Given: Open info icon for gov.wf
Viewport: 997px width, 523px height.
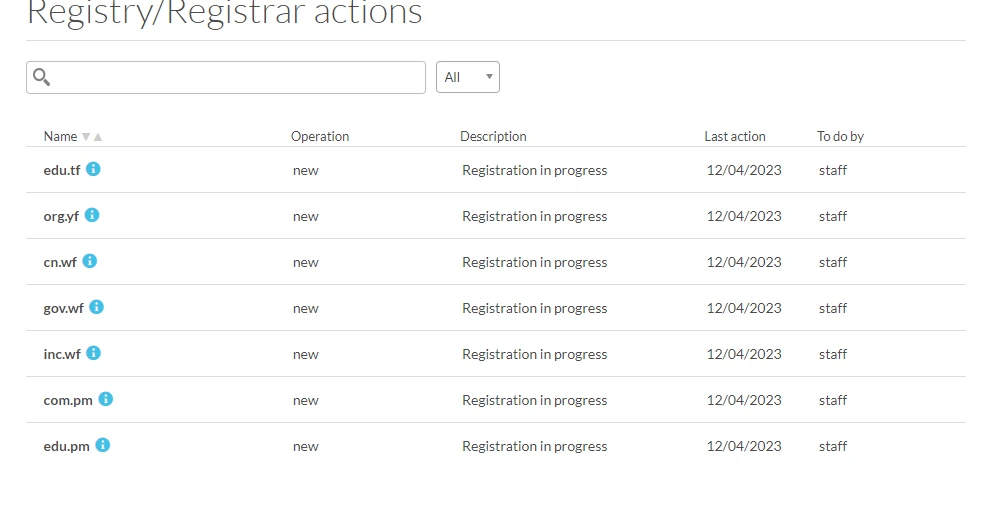Looking at the screenshot, I should (96, 307).
